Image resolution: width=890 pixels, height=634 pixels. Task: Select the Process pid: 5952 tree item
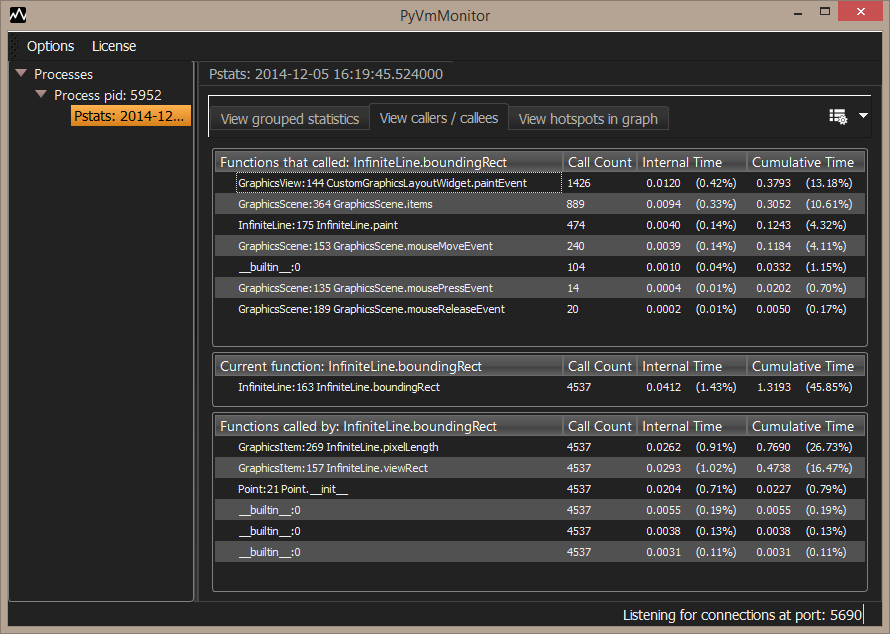108,95
